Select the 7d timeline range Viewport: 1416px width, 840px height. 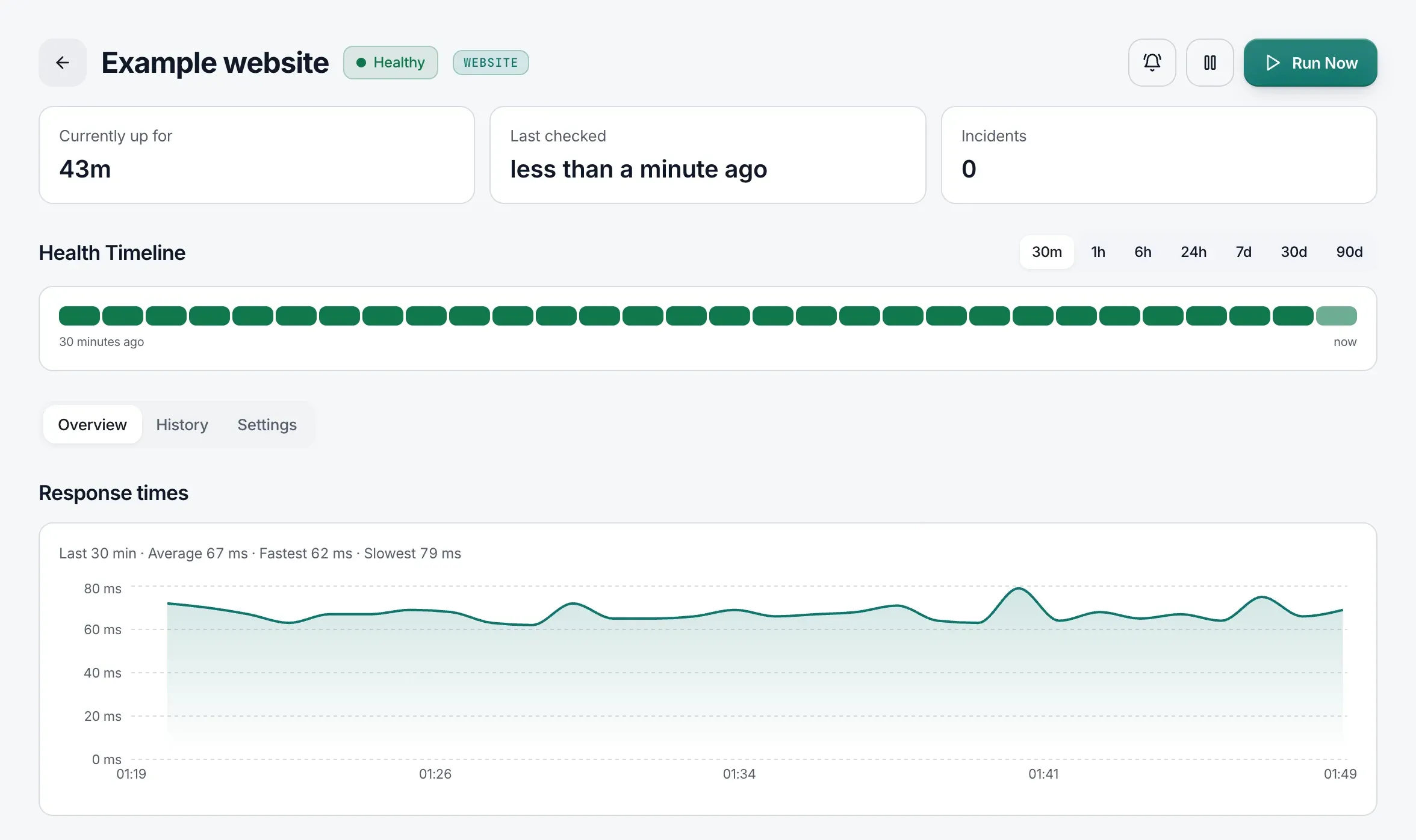point(1243,252)
